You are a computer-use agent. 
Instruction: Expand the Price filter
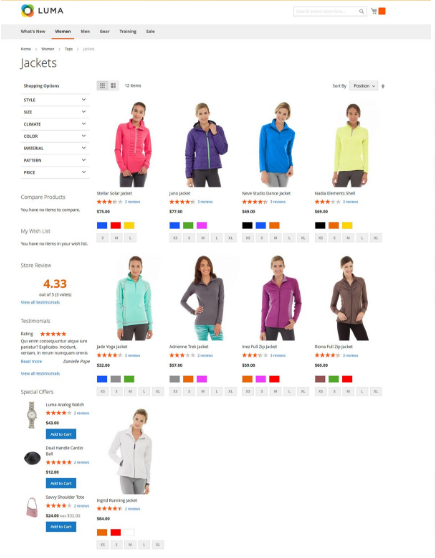click(55, 173)
